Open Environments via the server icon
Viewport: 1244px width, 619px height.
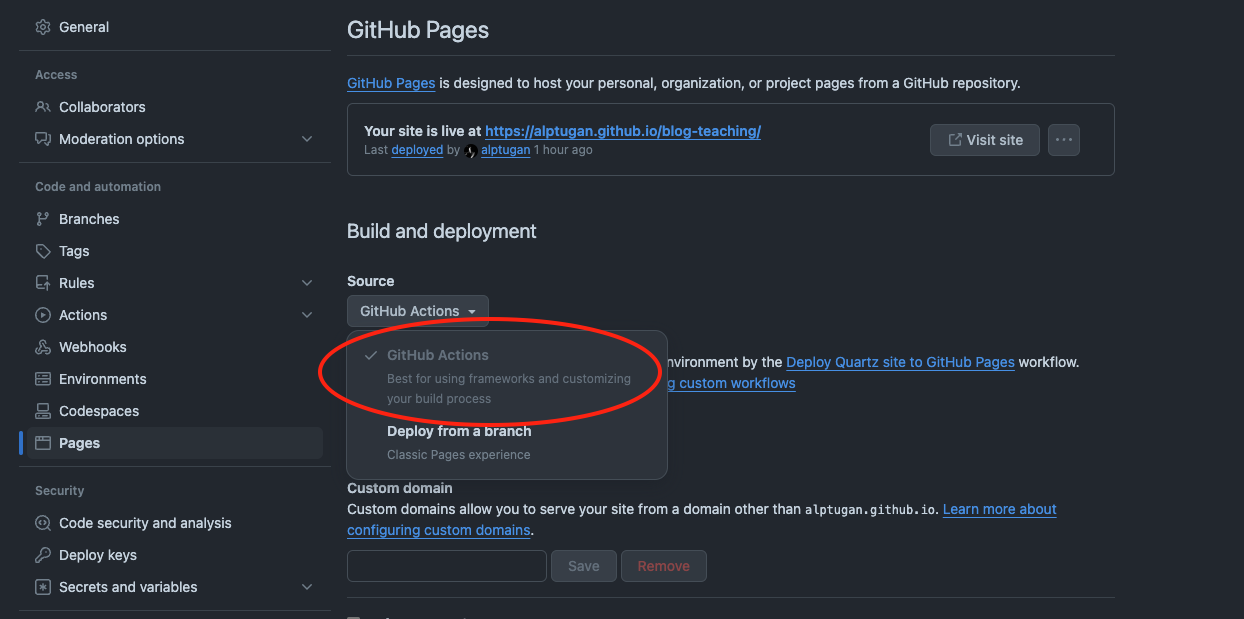pos(43,379)
